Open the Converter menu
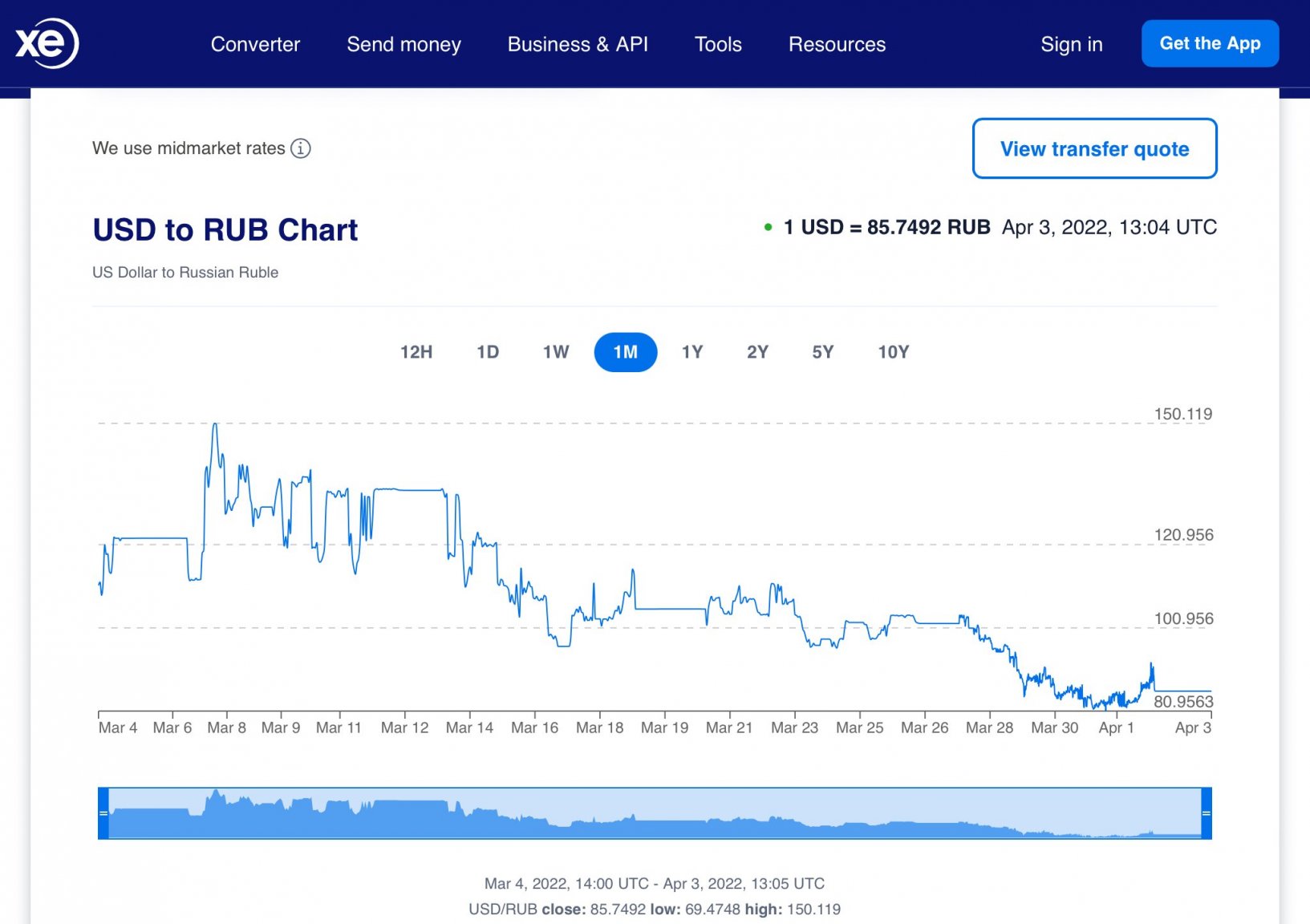This screenshot has width=1310, height=924. tap(255, 44)
